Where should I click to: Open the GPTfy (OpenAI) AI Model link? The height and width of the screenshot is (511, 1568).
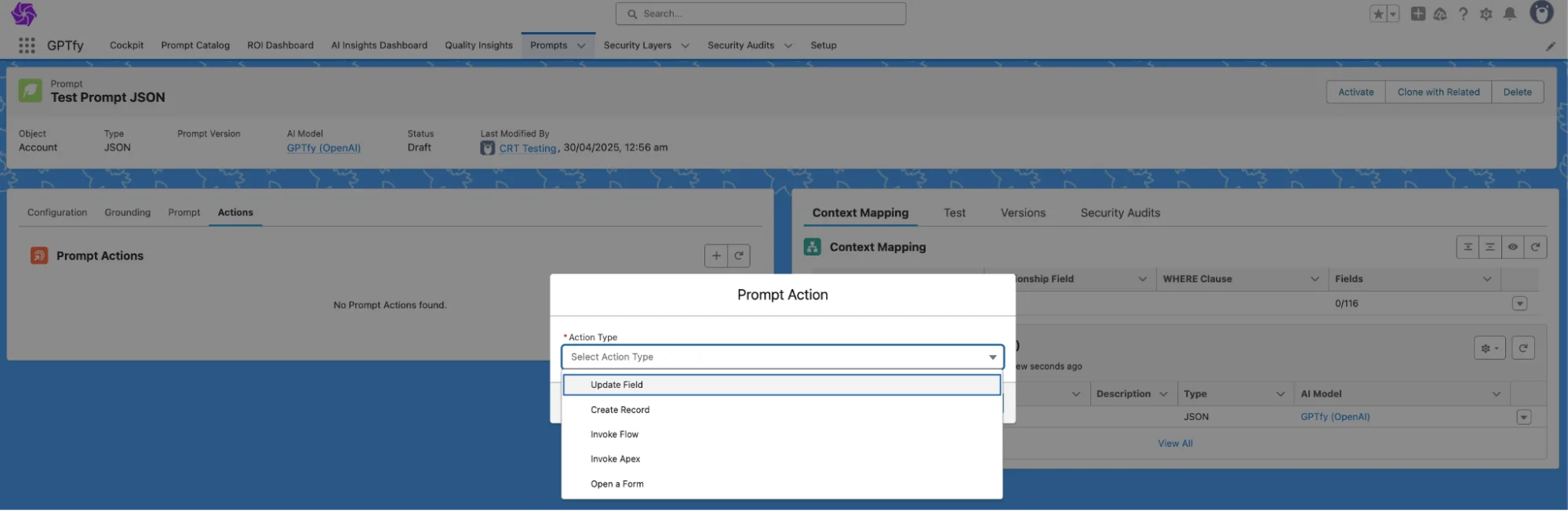click(323, 148)
